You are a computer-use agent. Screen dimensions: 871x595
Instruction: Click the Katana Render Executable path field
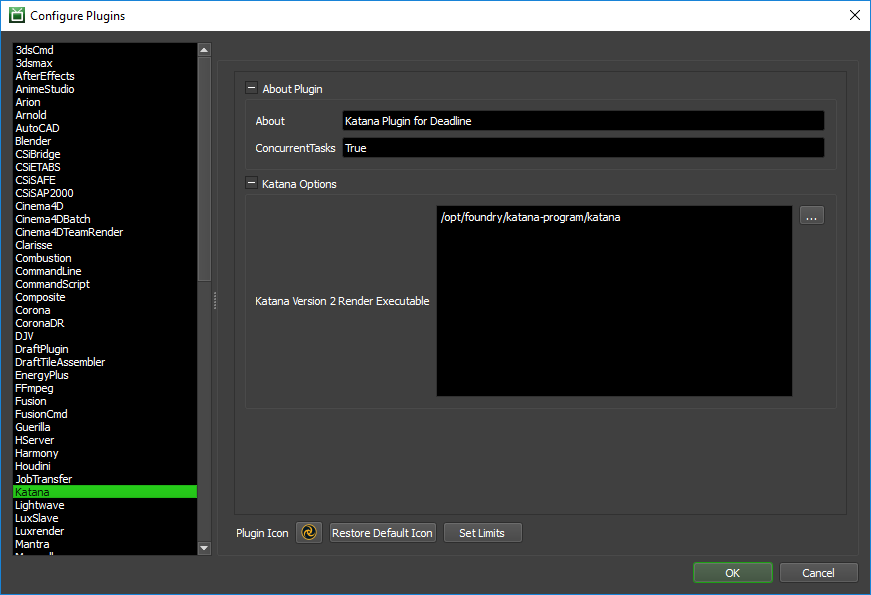(x=614, y=301)
